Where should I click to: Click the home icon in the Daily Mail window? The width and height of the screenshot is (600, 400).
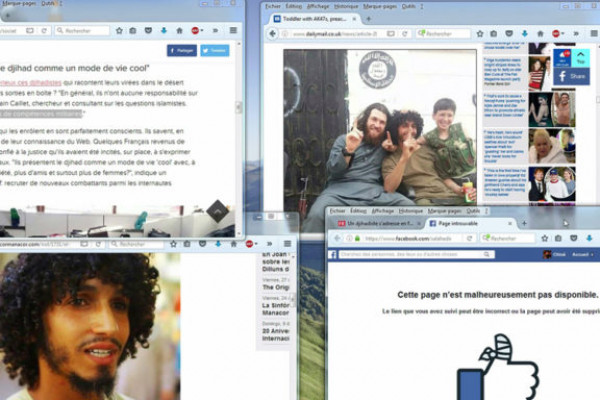point(540,34)
